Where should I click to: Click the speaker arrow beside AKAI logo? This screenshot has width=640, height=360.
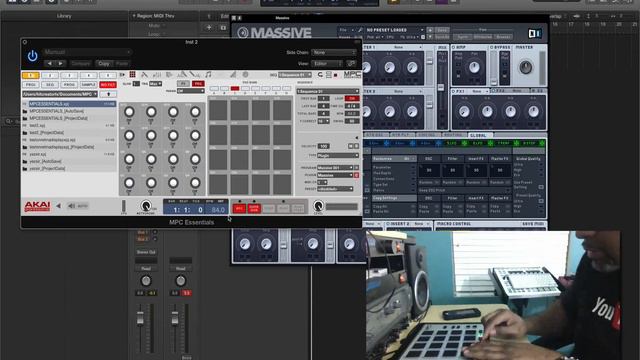[x=58, y=206]
